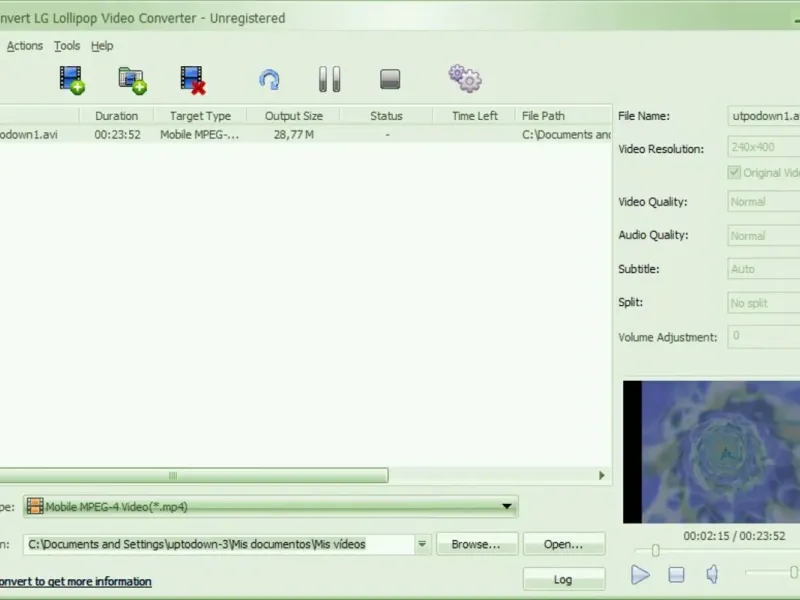
Task: Sort by Target Type column header
Action: (x=201, y=116)
